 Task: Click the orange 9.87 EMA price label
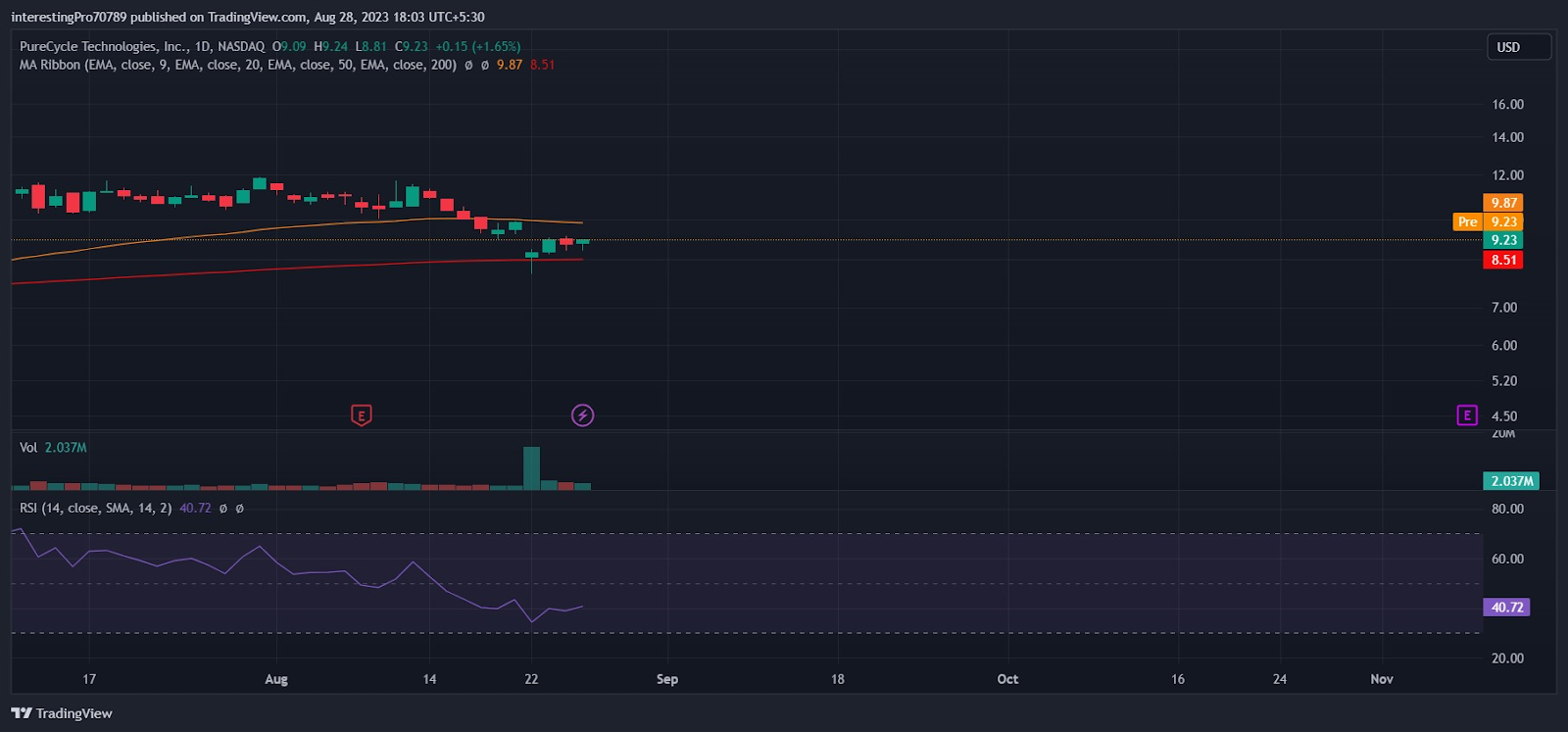click(1503, 203)
